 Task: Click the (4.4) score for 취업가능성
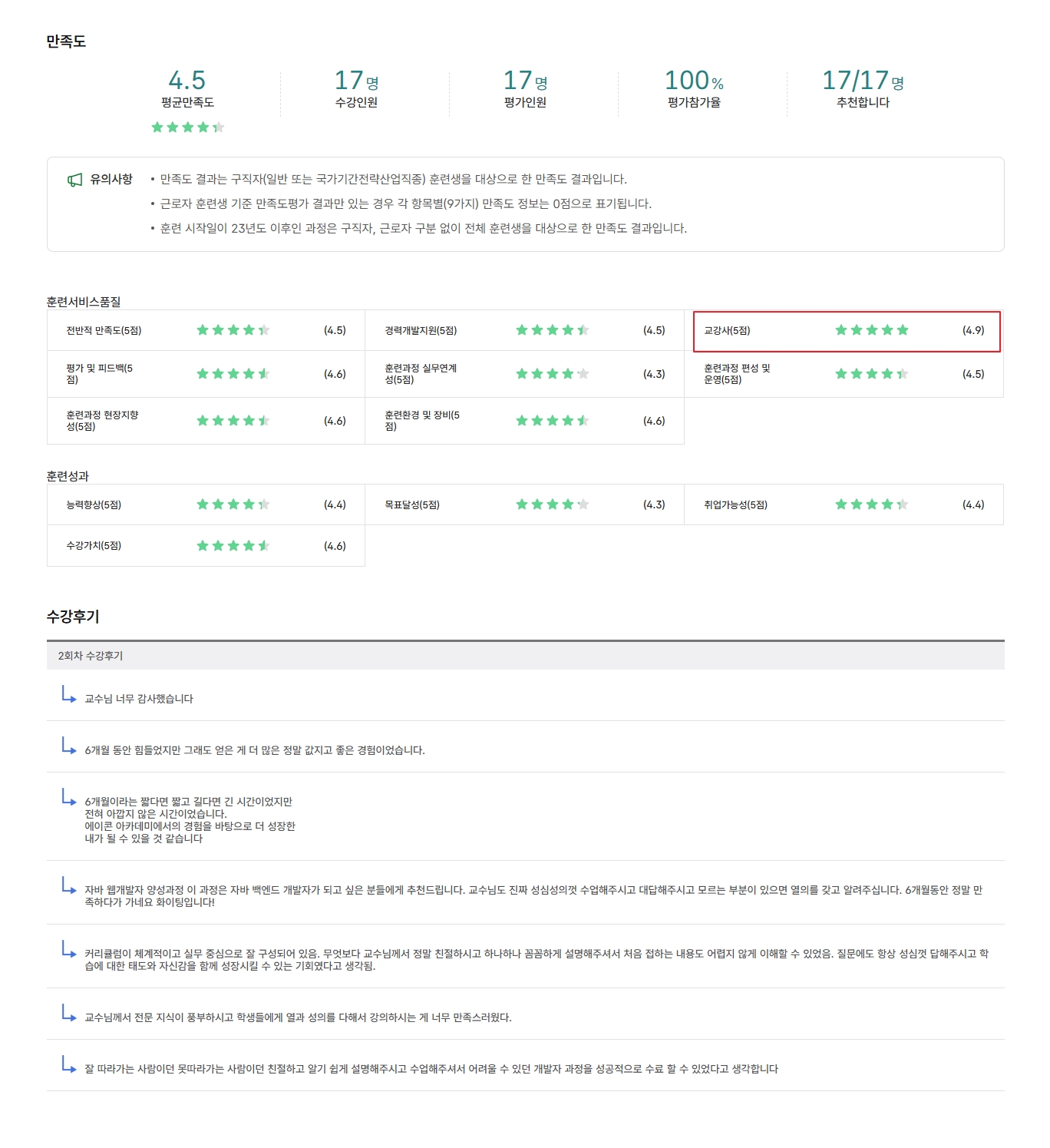pos(973,505)
